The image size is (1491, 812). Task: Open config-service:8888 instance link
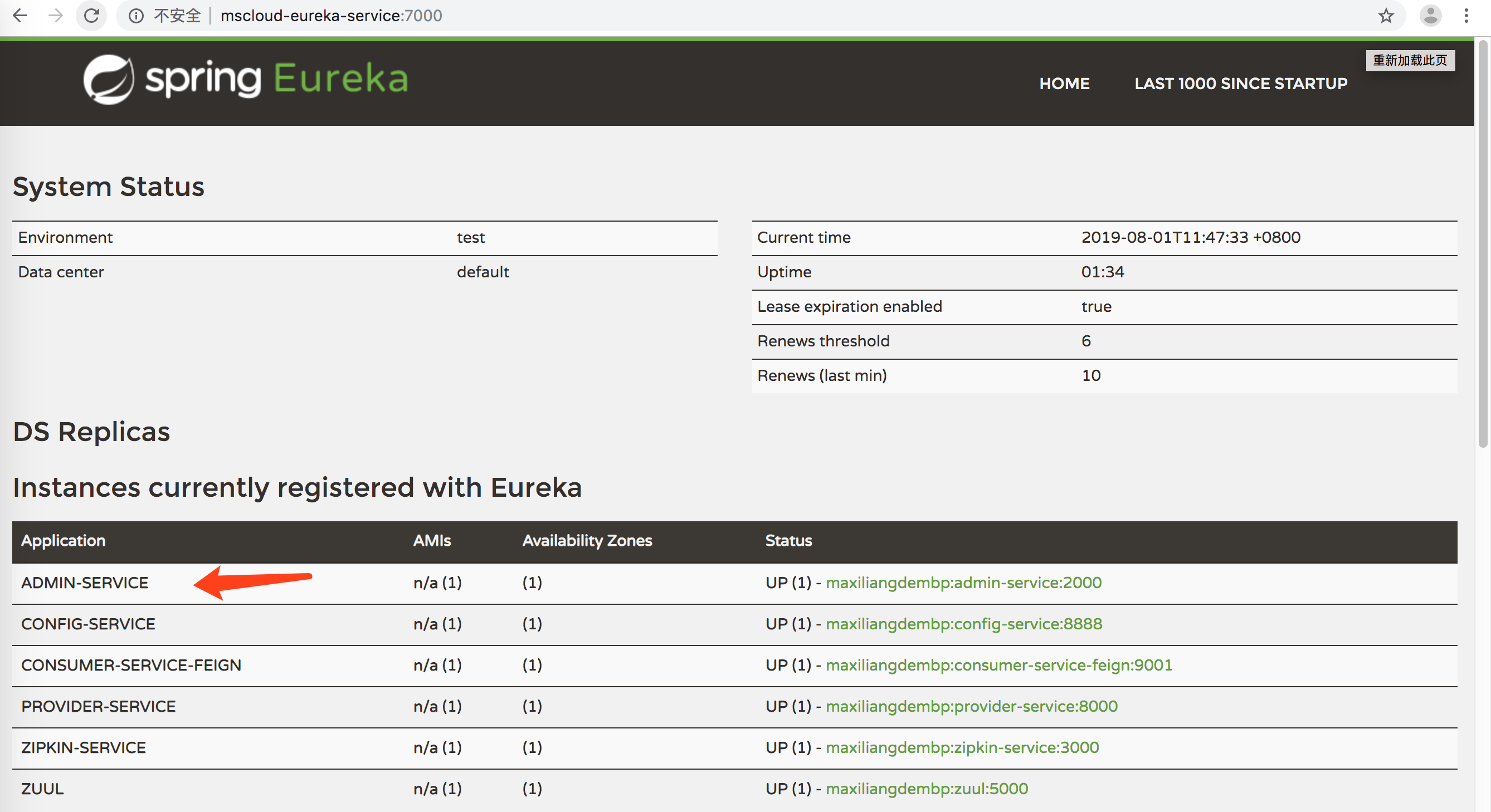[963, 623]
